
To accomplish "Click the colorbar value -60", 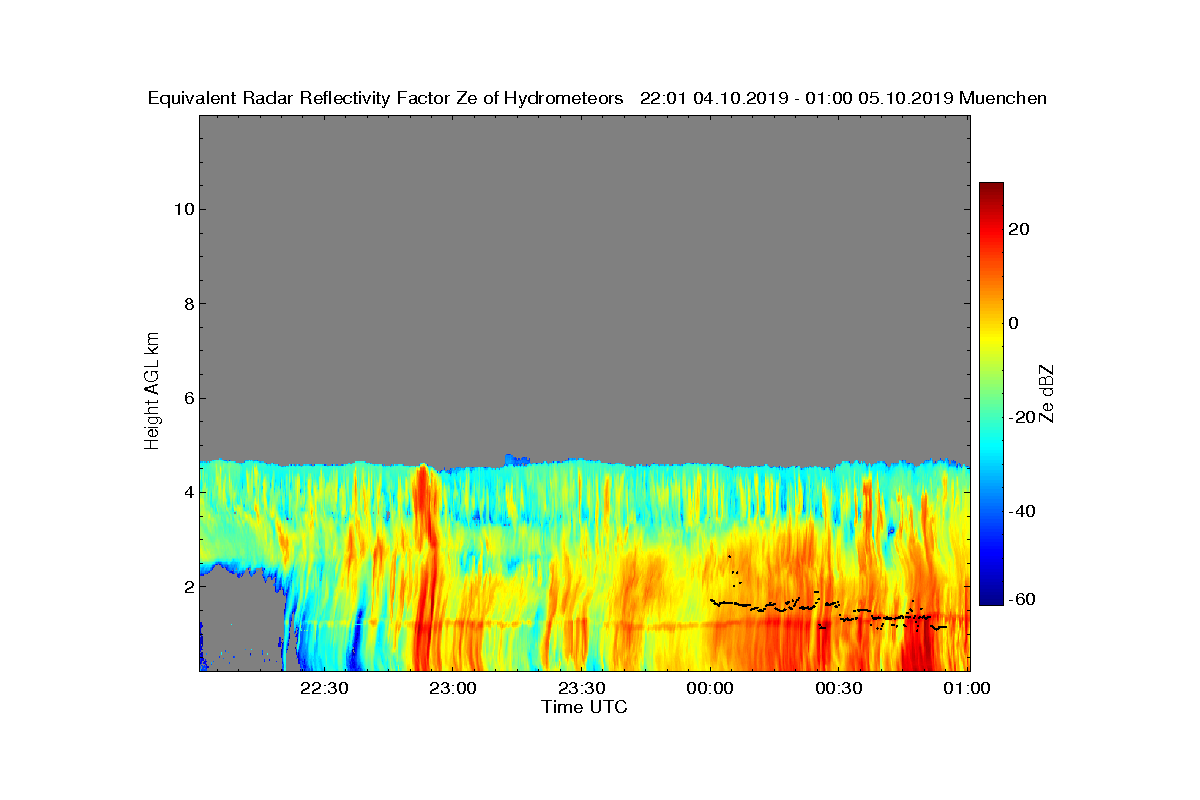I will pos(1022,599).
